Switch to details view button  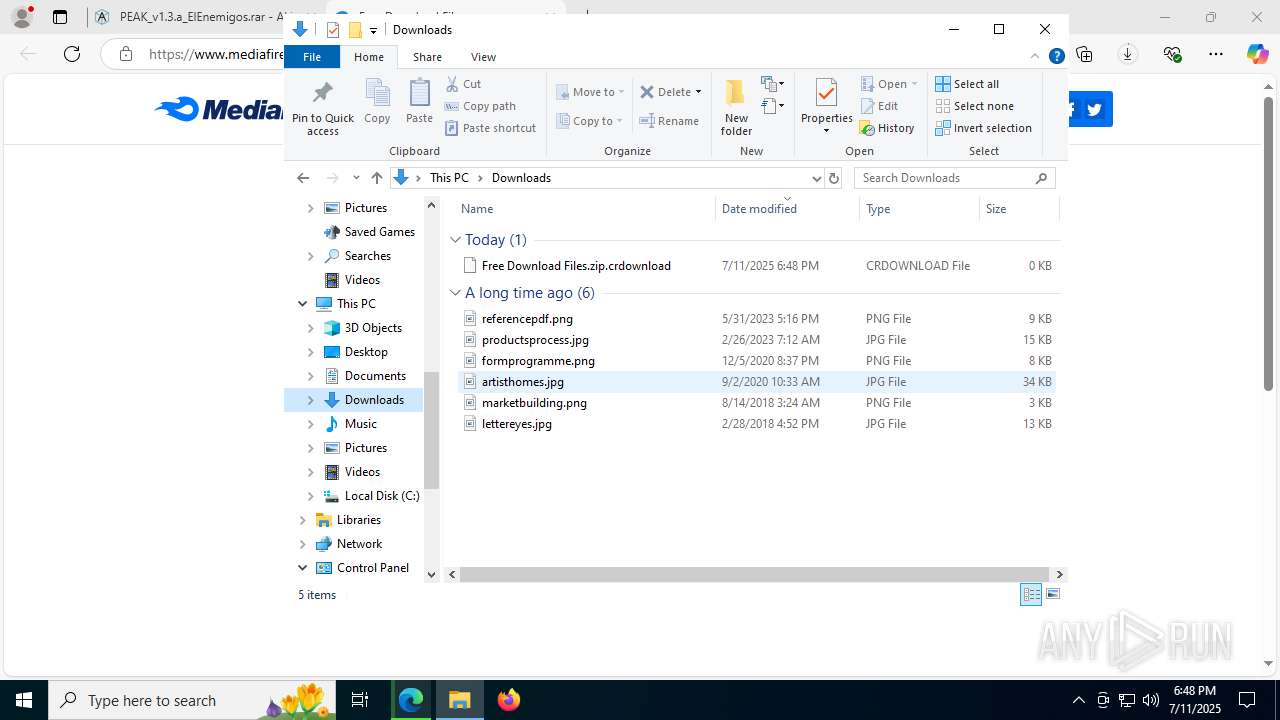point(1031,595)
